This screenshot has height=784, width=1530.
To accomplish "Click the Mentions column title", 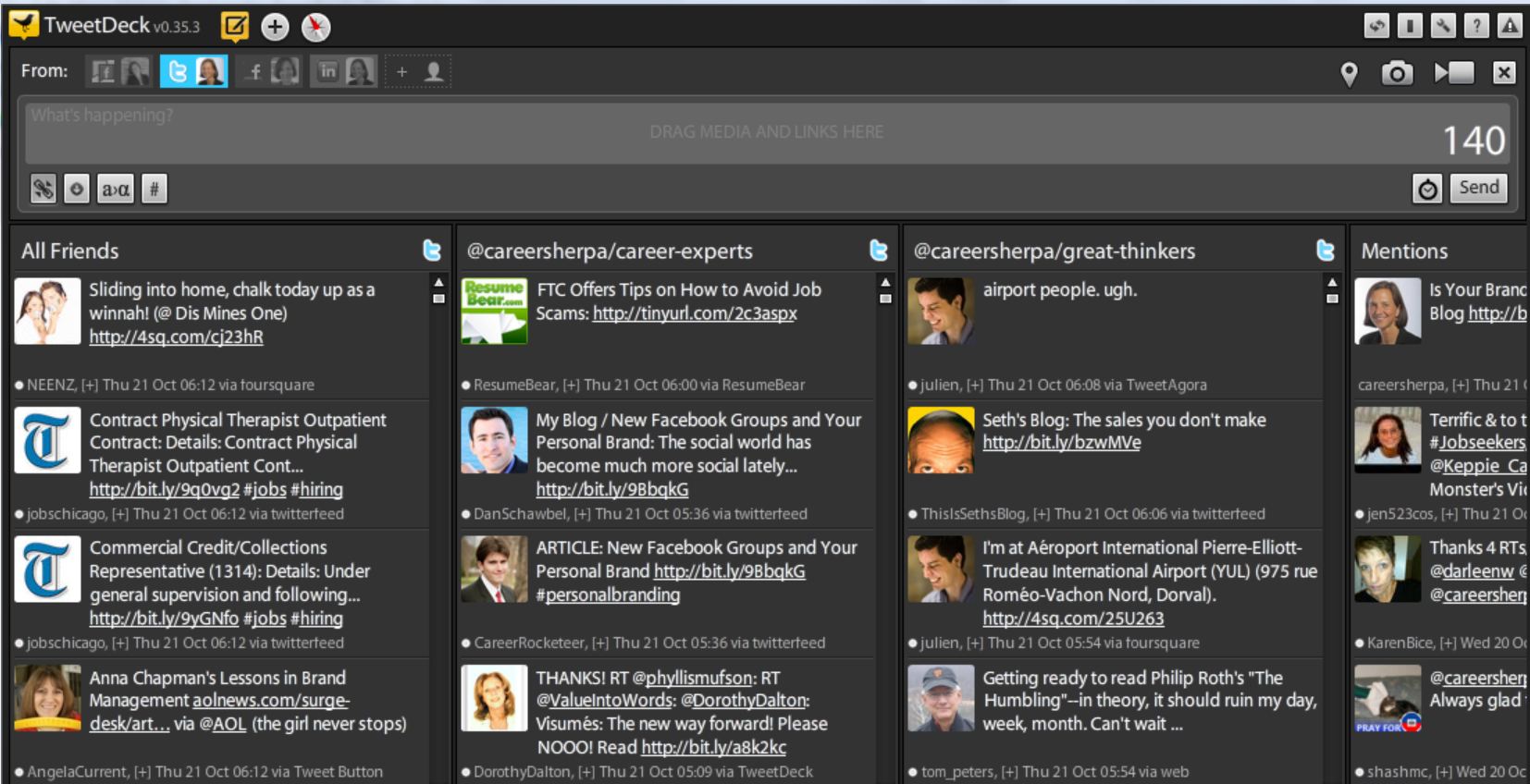I will (1404, 251).
